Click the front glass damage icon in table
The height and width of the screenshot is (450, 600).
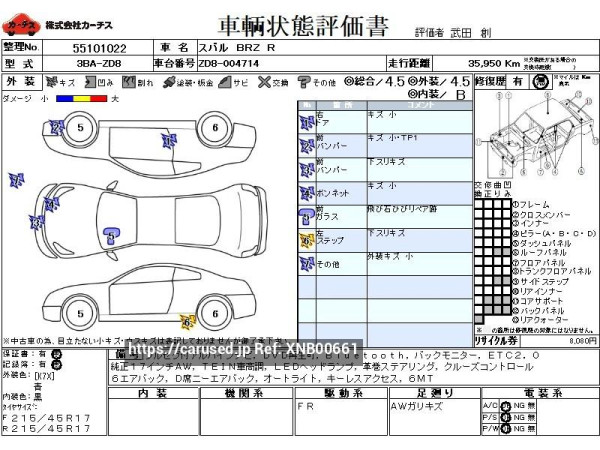tap(305, 211)
